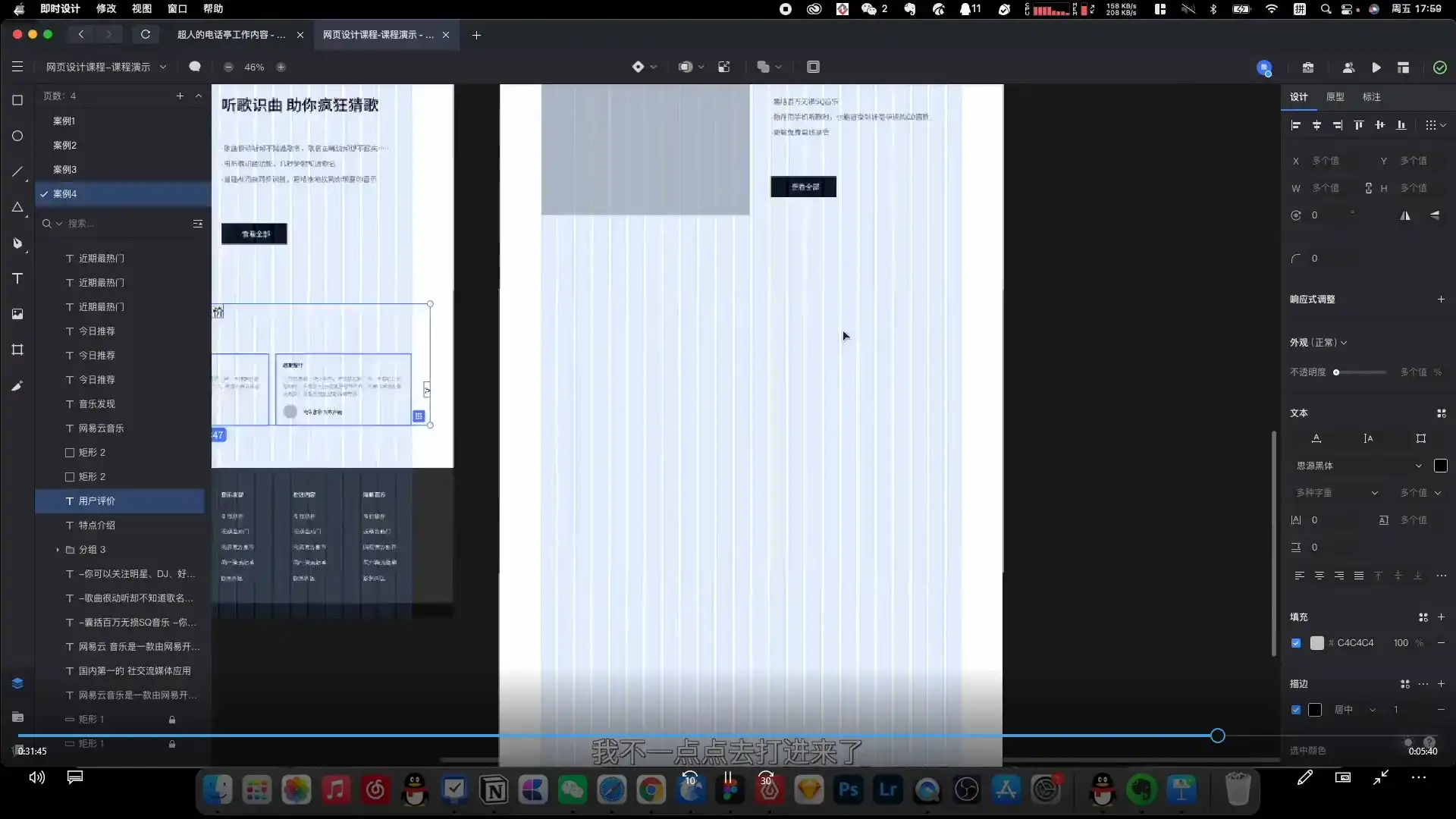
Task: Click the fill color swatch C4C4C4
Action: tap(1317, 643)
